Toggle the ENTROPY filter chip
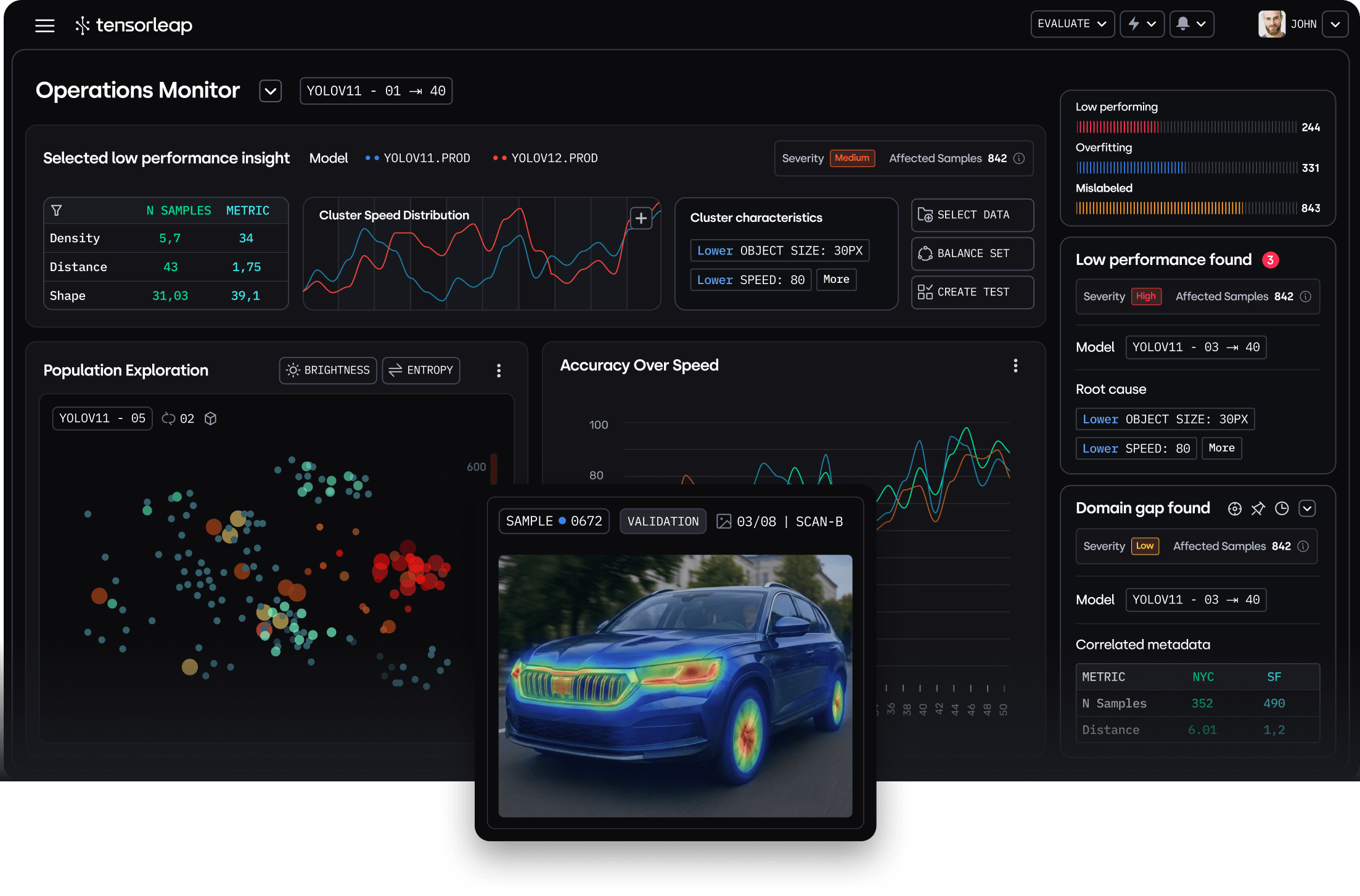Image resolution: width=1360 pixels, height=896 pixels. pyautogui.click(x=421, y=370)
